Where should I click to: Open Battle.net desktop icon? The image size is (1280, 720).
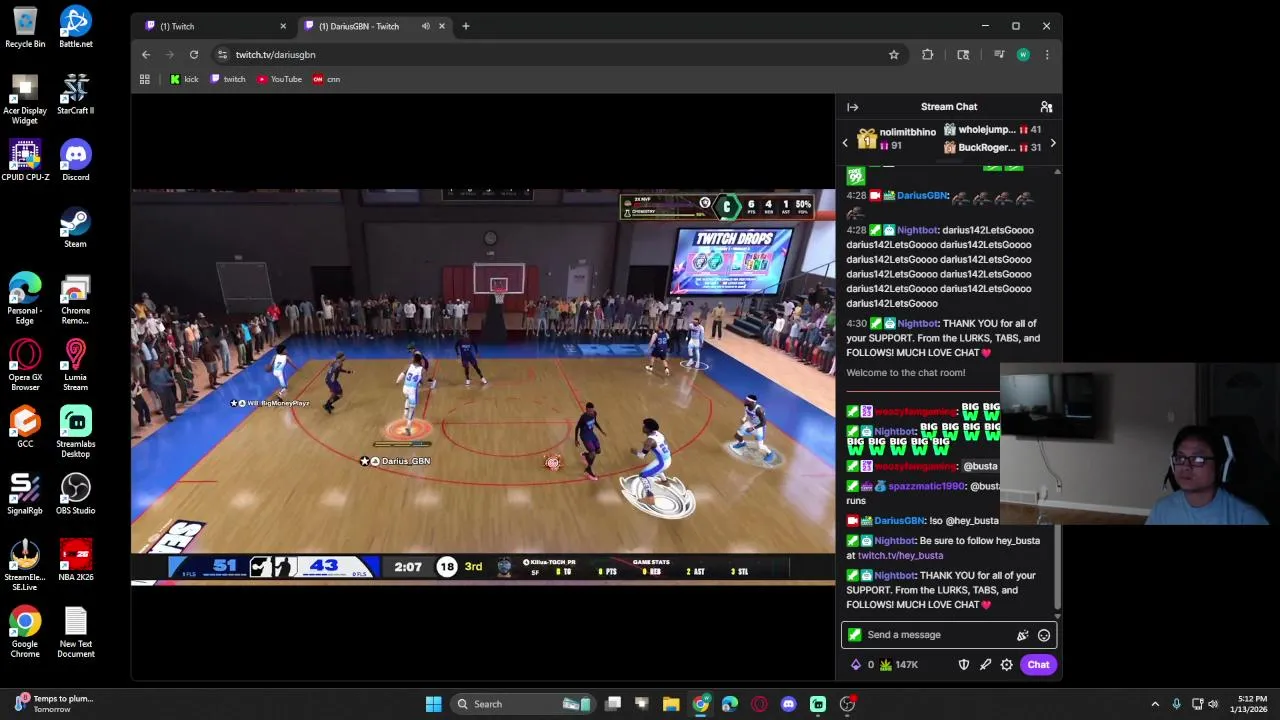pyautogui.click(x=76, y=27)
